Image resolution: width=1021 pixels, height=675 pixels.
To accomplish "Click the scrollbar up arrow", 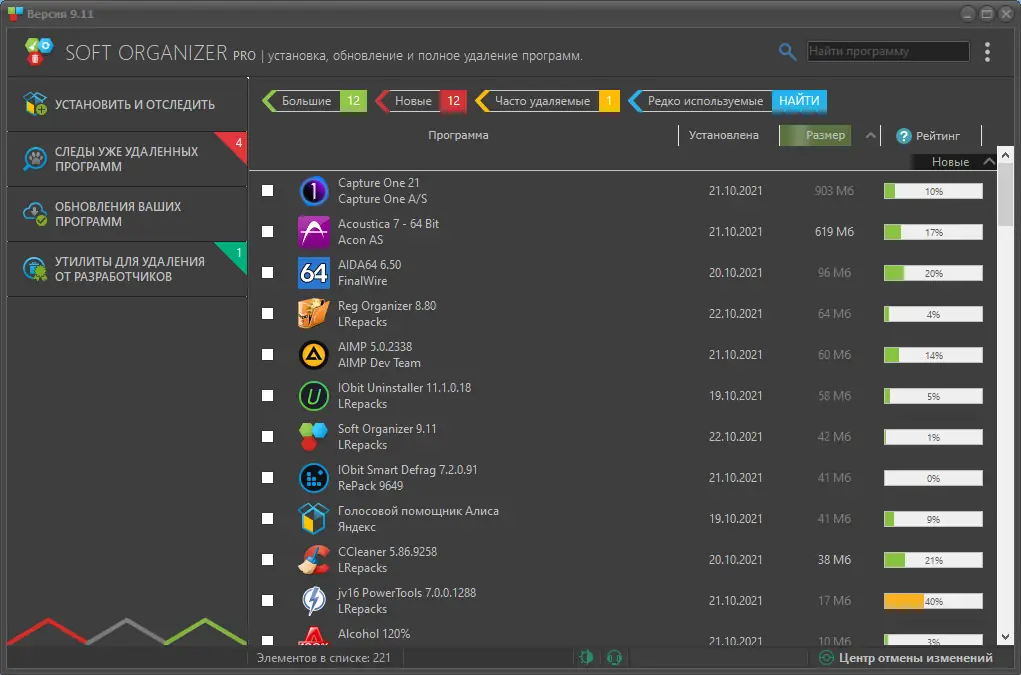I will [1005, 155].
